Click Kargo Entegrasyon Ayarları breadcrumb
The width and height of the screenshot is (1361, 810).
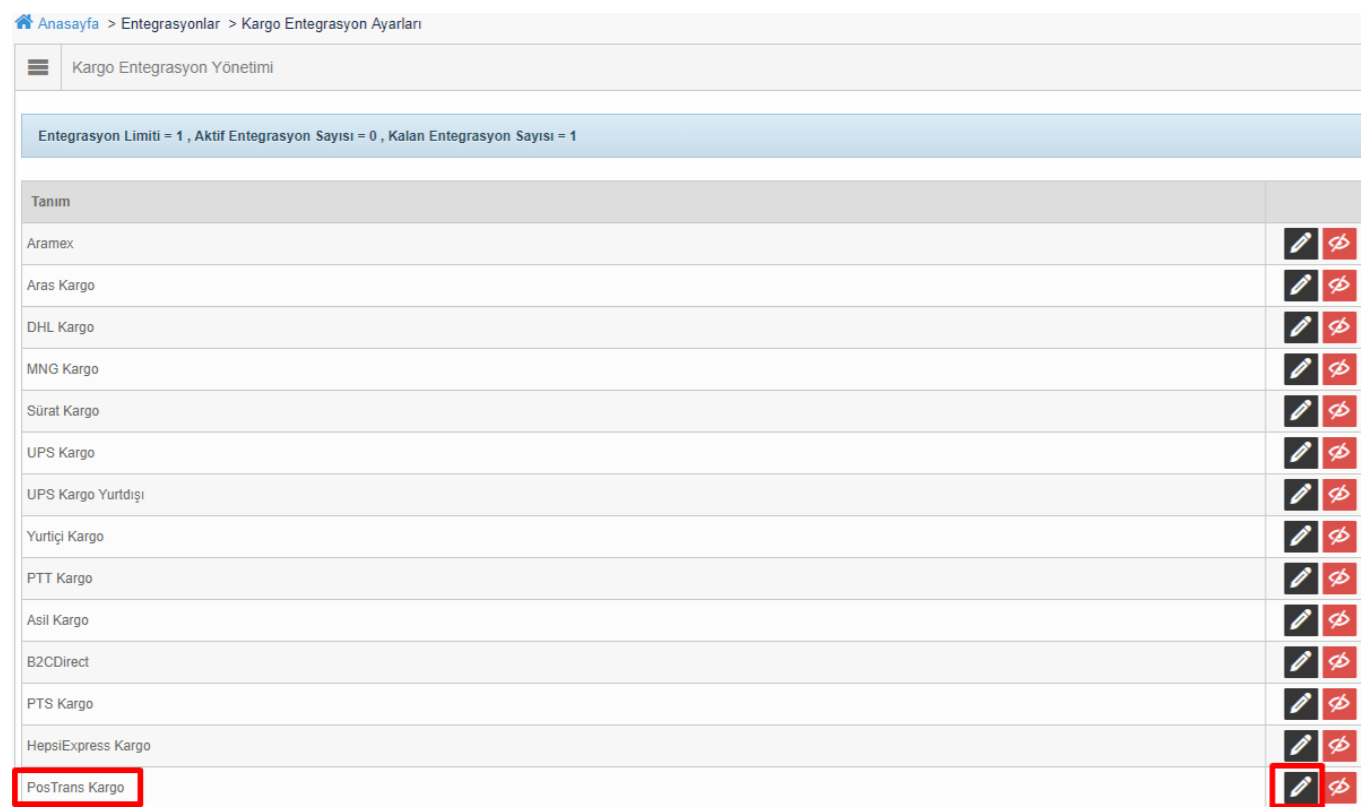(332, 24)
